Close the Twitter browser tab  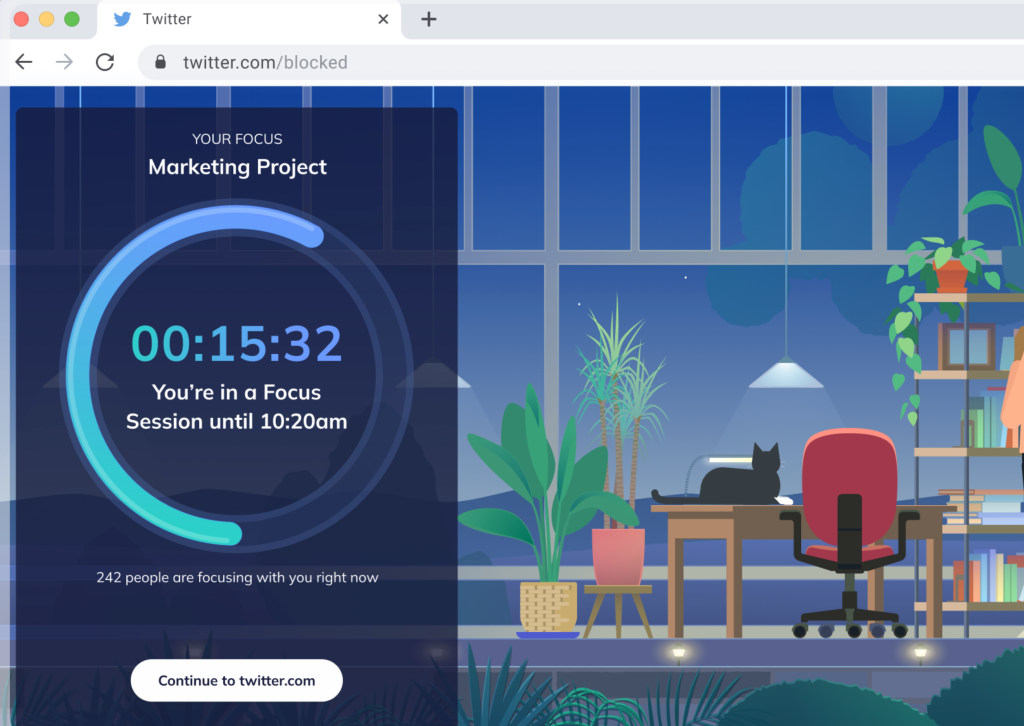click(383, 19)
